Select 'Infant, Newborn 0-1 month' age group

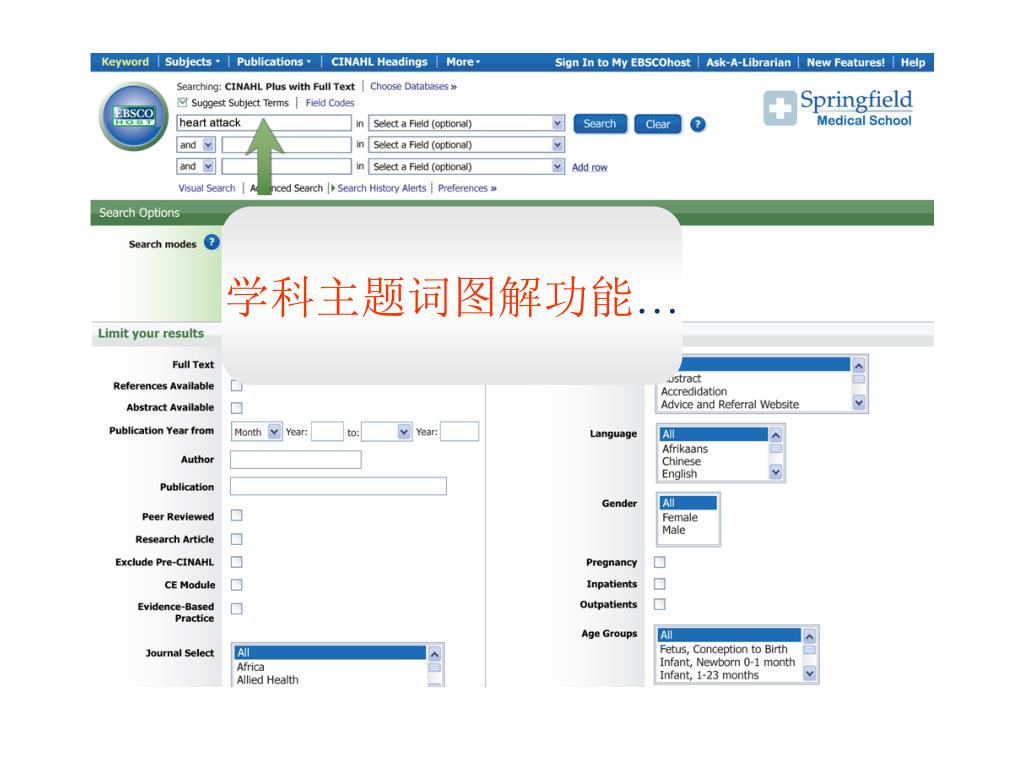point(727,662)
